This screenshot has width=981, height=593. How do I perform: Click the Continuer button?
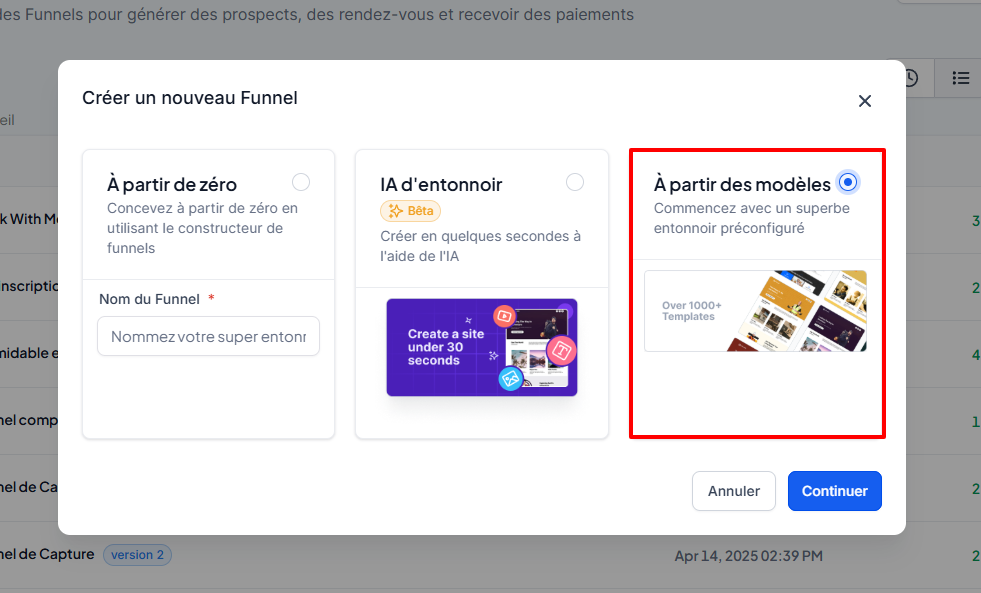coord(834,491)
